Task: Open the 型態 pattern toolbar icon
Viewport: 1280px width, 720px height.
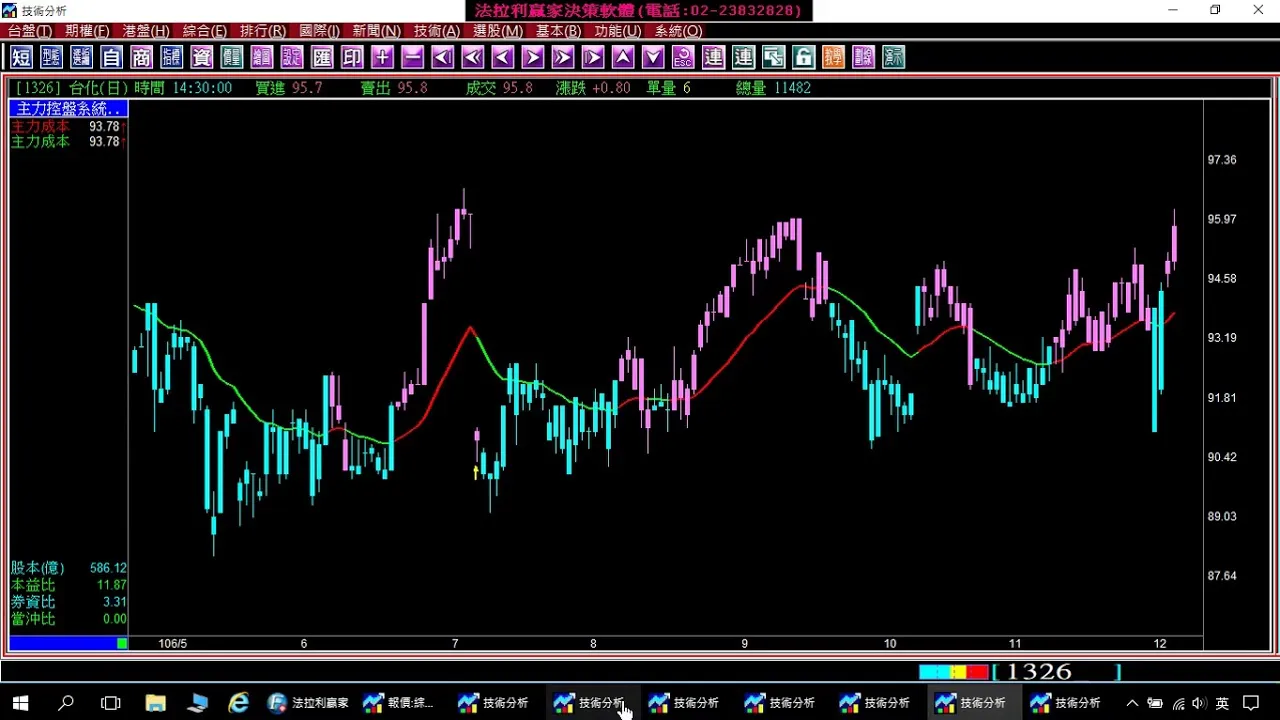Action: pos(51,57)
